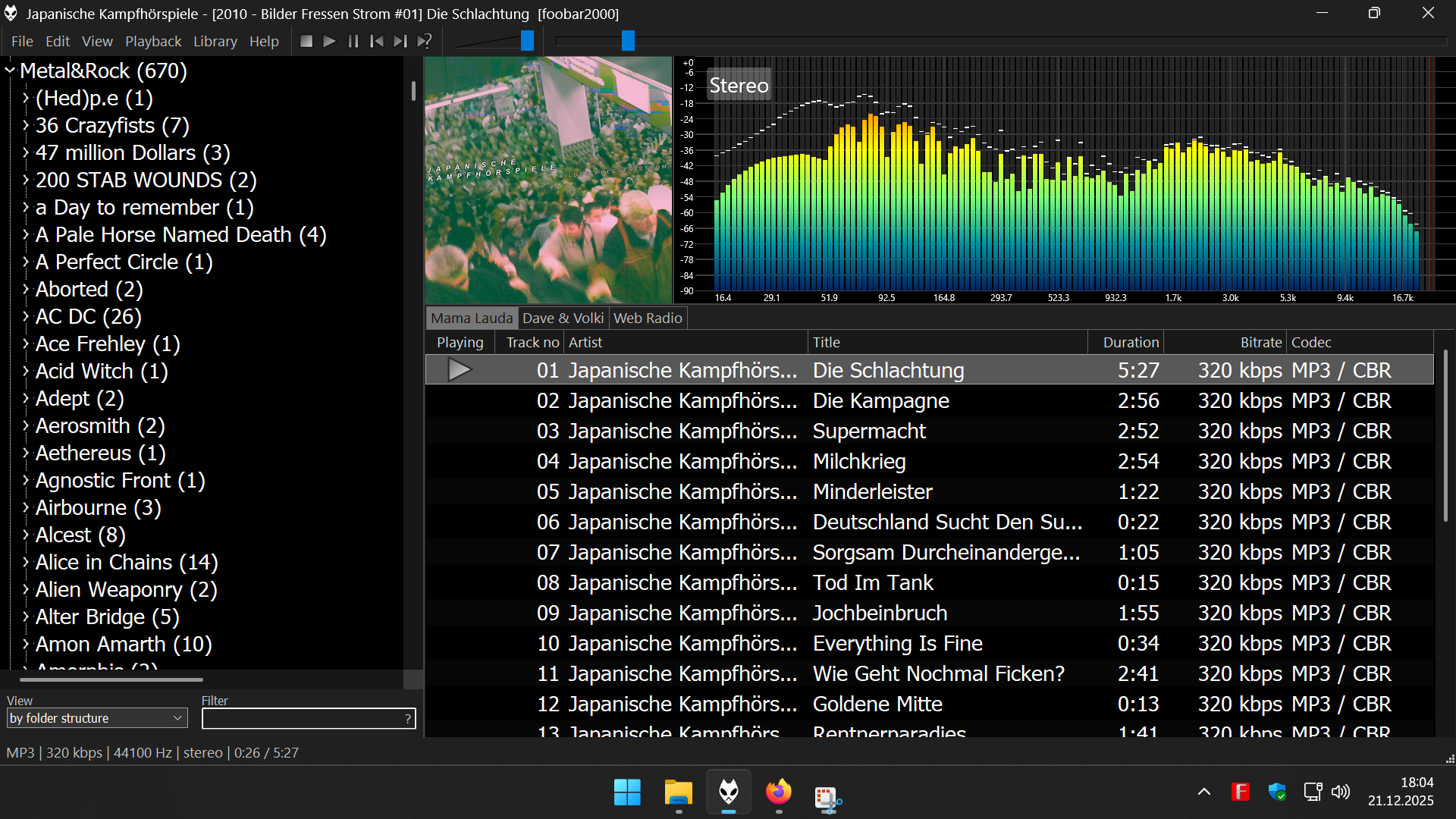Click the system volume tray icon
Screen dimensions: 1456x819
point(1341,792)
